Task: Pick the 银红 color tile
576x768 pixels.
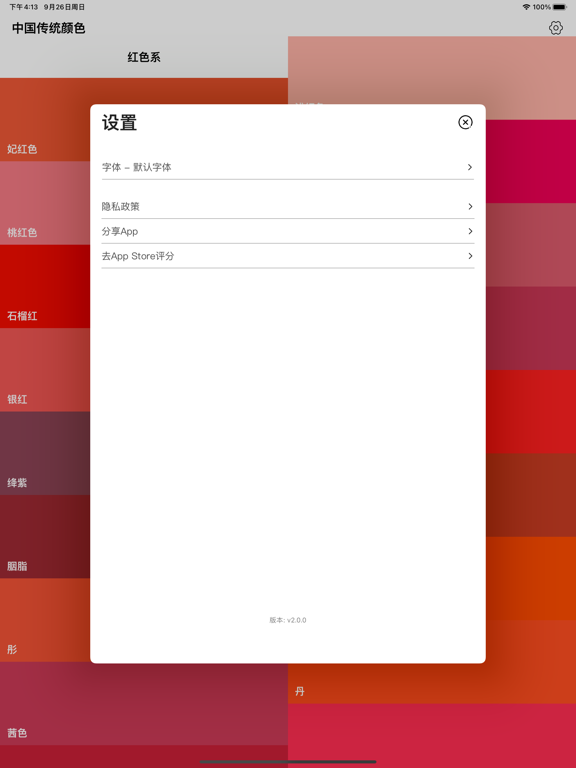Action: (x=45, y=370)
